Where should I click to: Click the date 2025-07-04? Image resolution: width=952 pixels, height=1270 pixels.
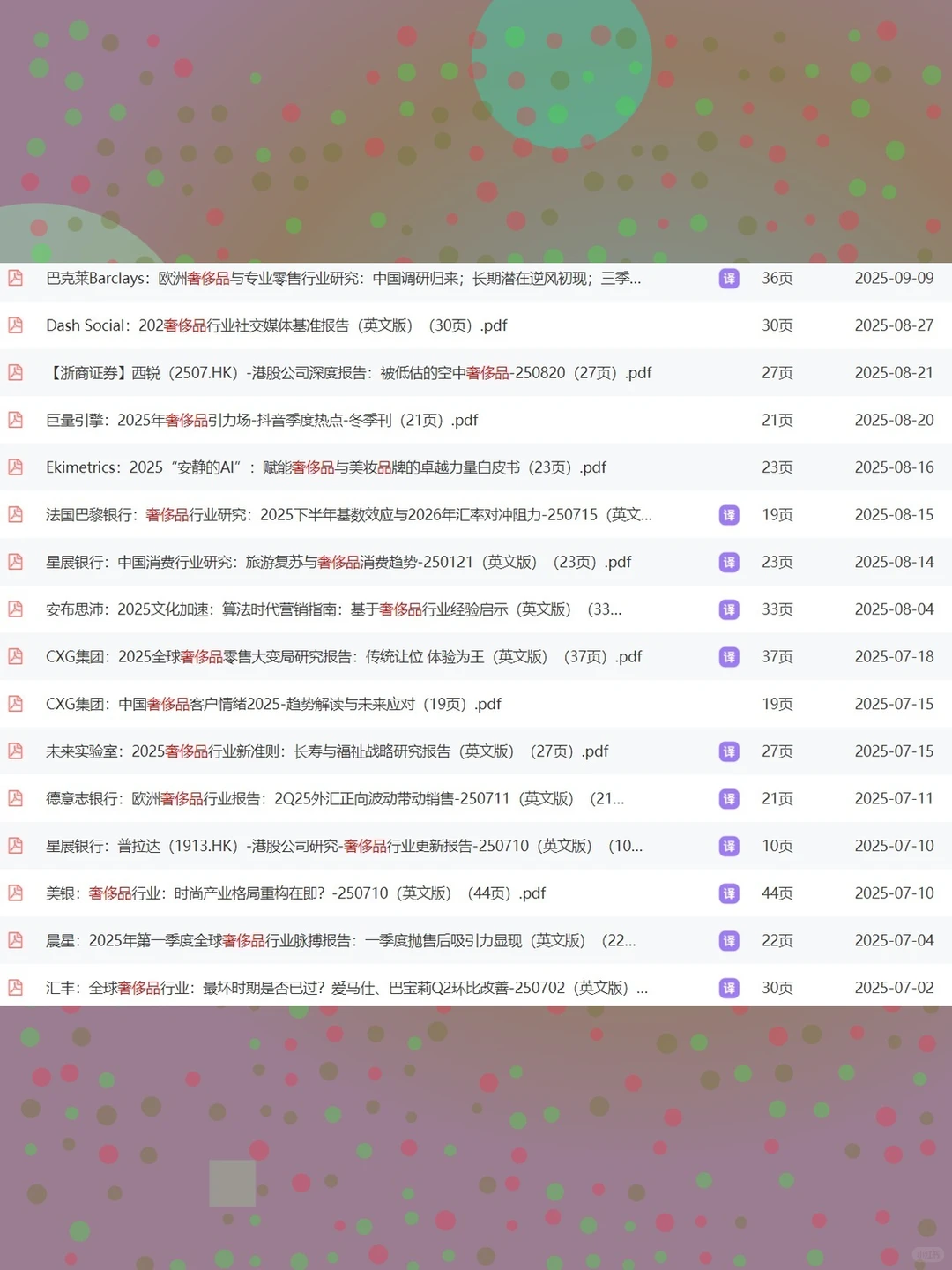point(894,941)
